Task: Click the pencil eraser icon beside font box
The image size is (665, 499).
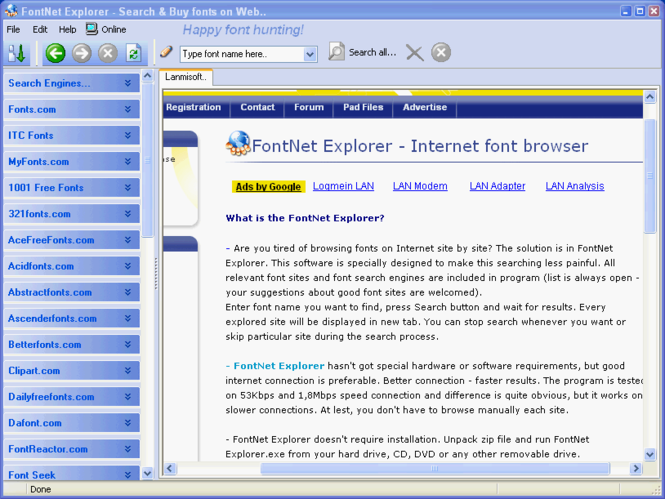Action: coord(166,52)
